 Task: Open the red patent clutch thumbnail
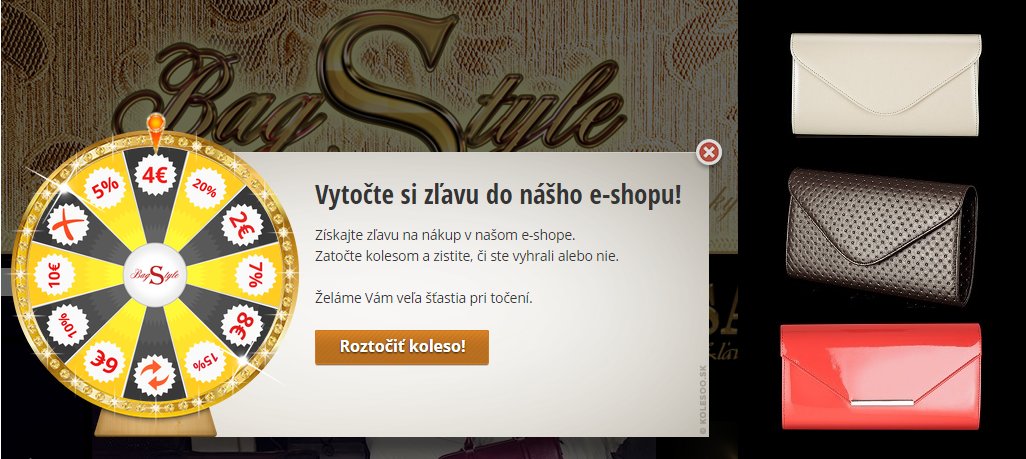881,376
